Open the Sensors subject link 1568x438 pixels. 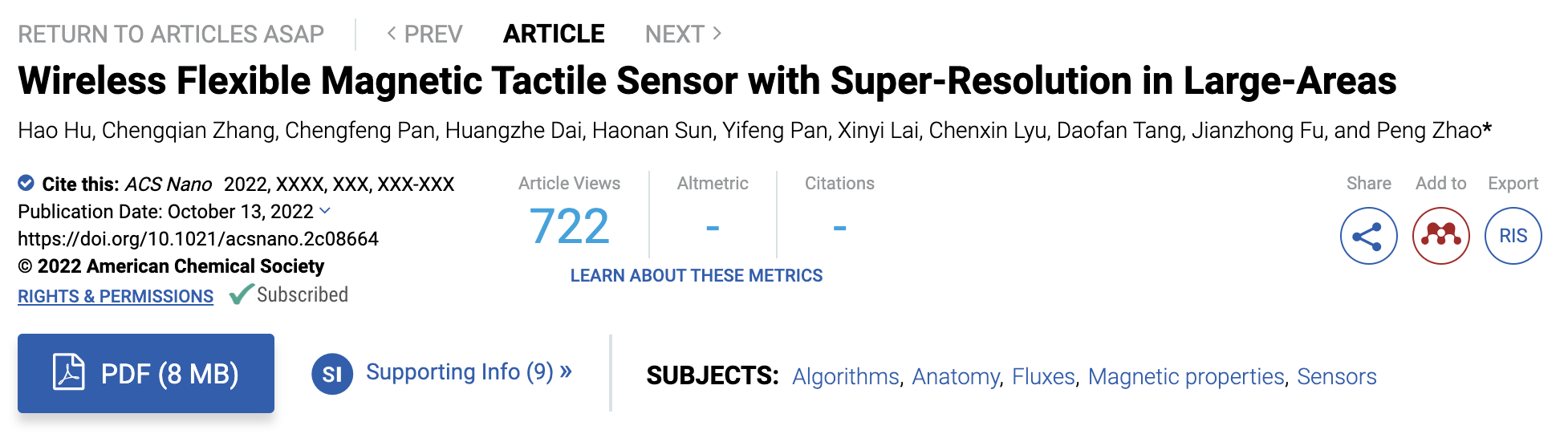(x=1336, y=376)
